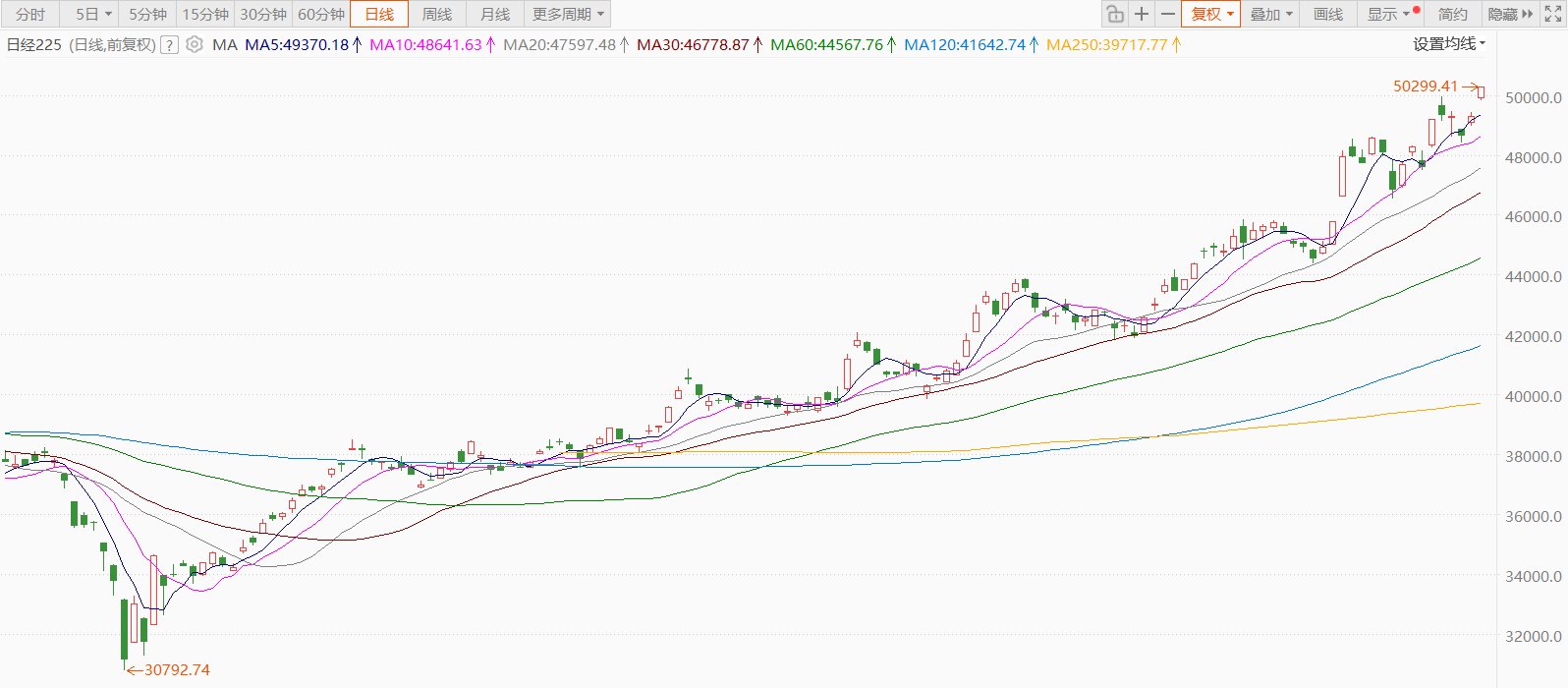
Task: Zoom in chart with plus icon
Action: click(1141, 14)
